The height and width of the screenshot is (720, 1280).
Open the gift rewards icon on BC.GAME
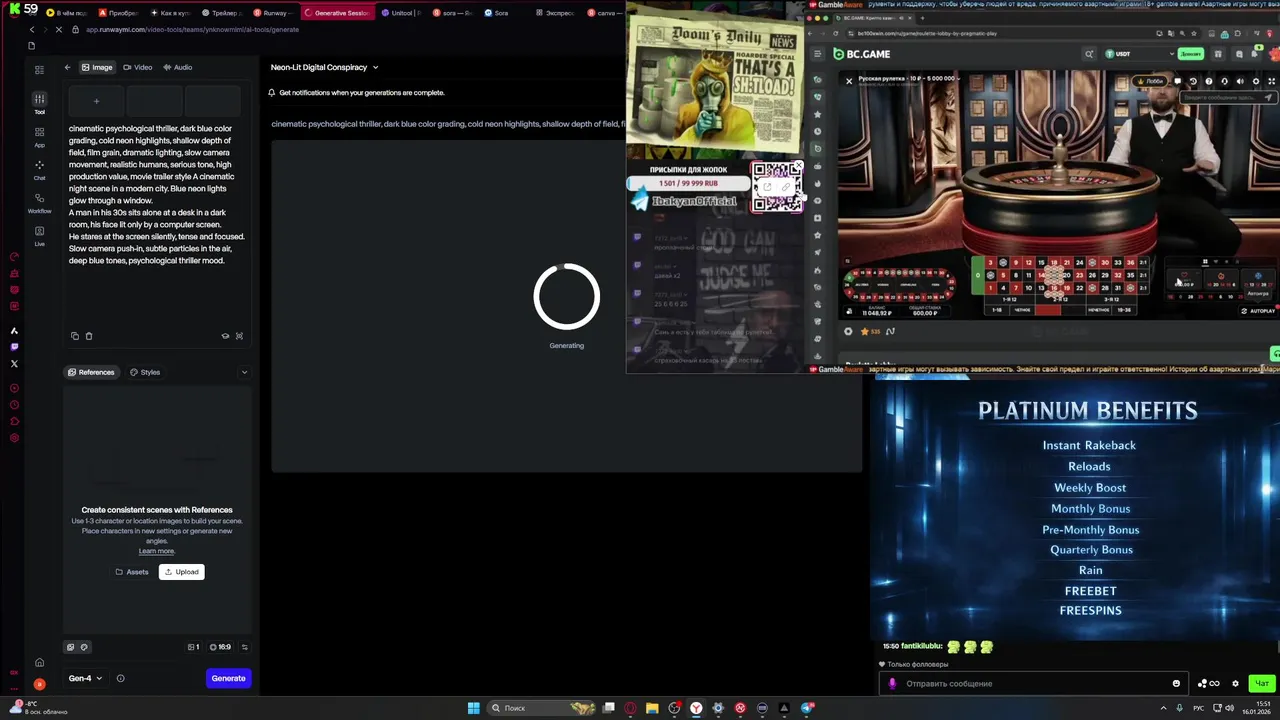click(1217, 54)
